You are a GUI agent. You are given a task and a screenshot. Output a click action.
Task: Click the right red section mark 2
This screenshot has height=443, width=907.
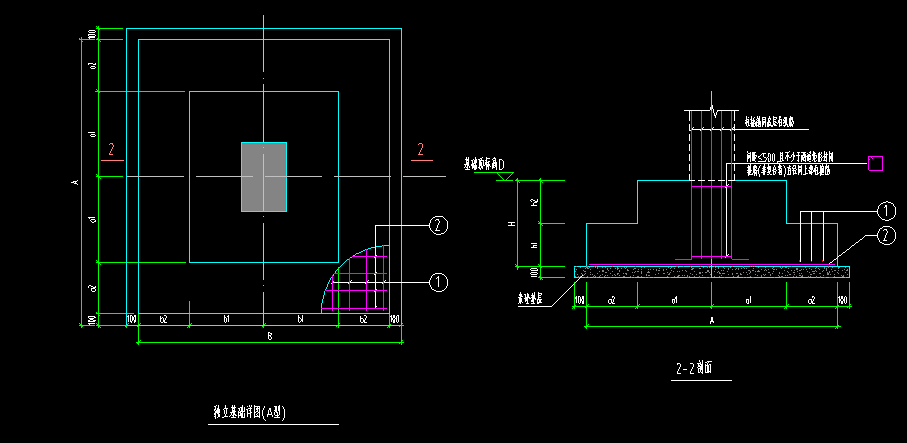pos(421,150)
